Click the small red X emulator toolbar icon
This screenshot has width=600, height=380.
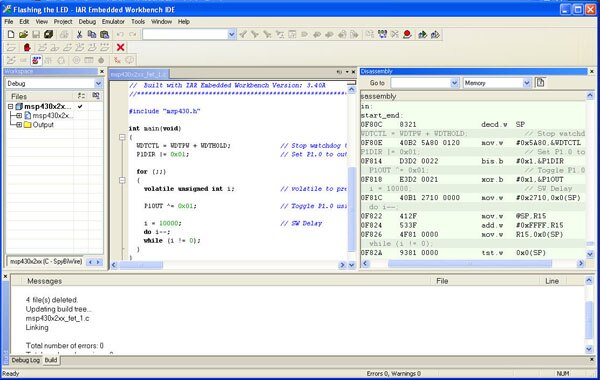tap(117, 60)
